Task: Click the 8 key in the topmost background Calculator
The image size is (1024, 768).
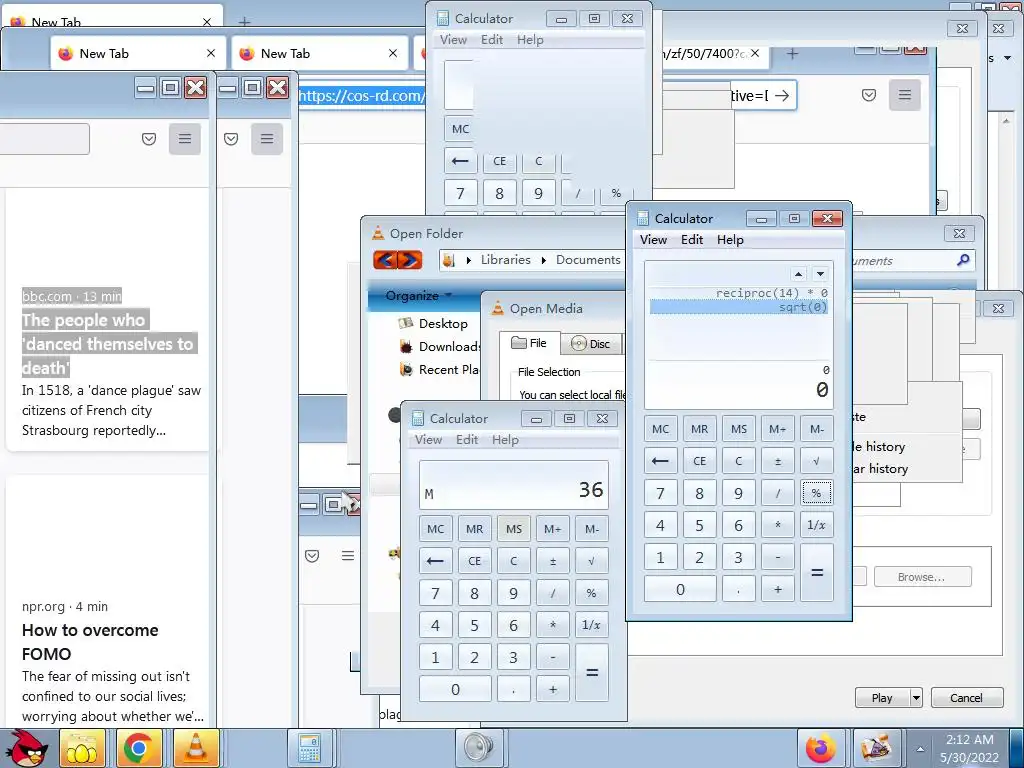Action: 500,193
